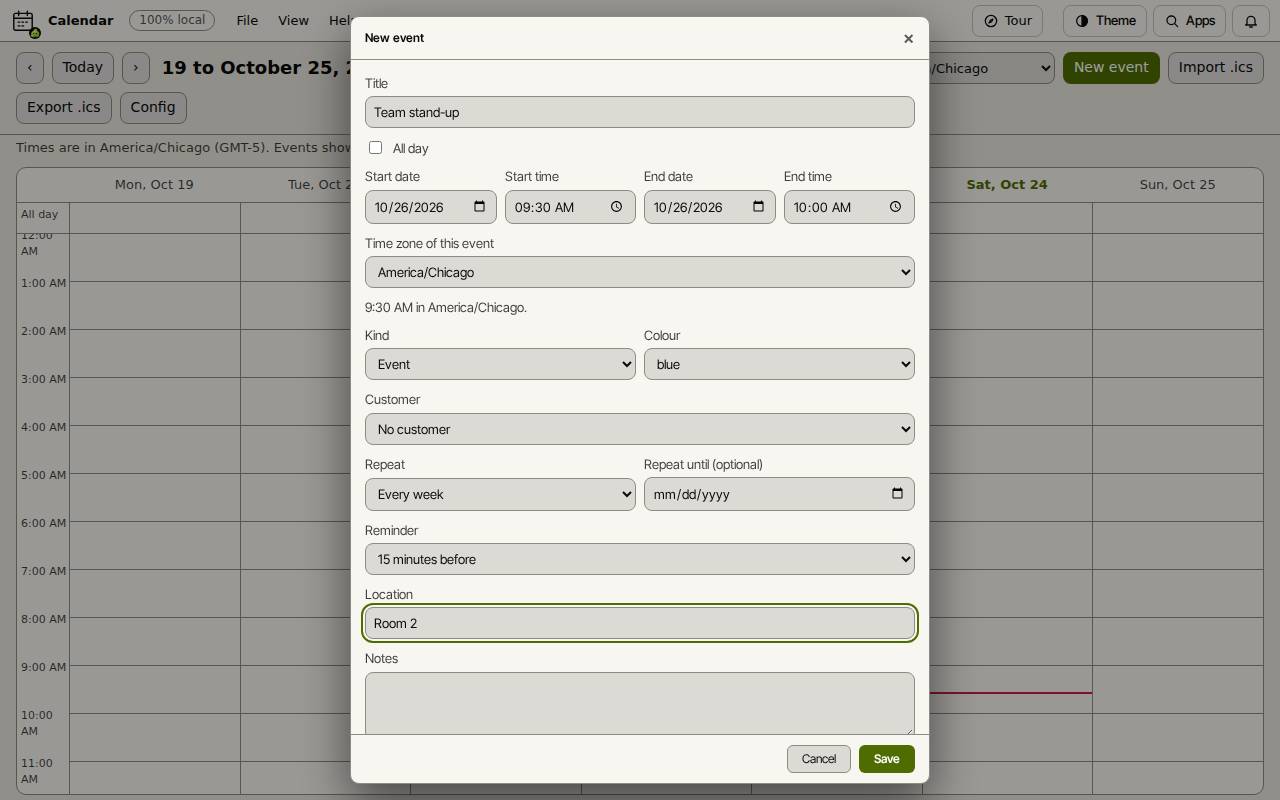Image resolution: width=1280 pixels, height=800 pixels.
Task: Open the Repeat until date picker icon
Action: 897,494
